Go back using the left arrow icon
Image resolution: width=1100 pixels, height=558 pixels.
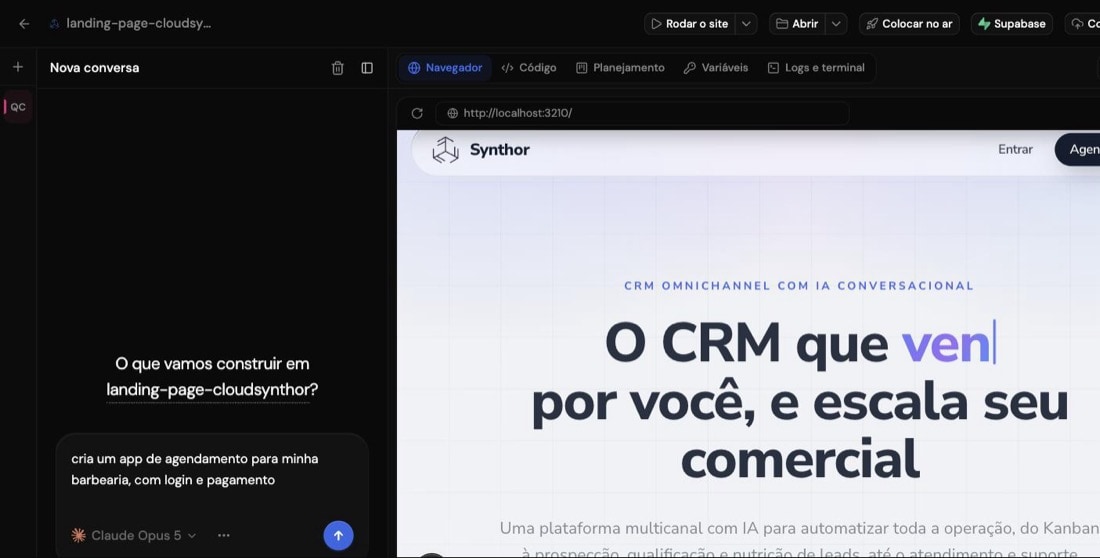coord(24,24)
